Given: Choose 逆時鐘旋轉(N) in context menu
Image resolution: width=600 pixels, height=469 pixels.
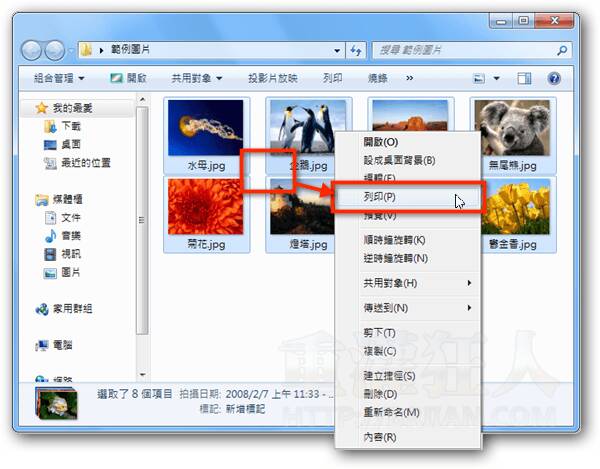Looking at the screenshot, I should tap(408, 259).
